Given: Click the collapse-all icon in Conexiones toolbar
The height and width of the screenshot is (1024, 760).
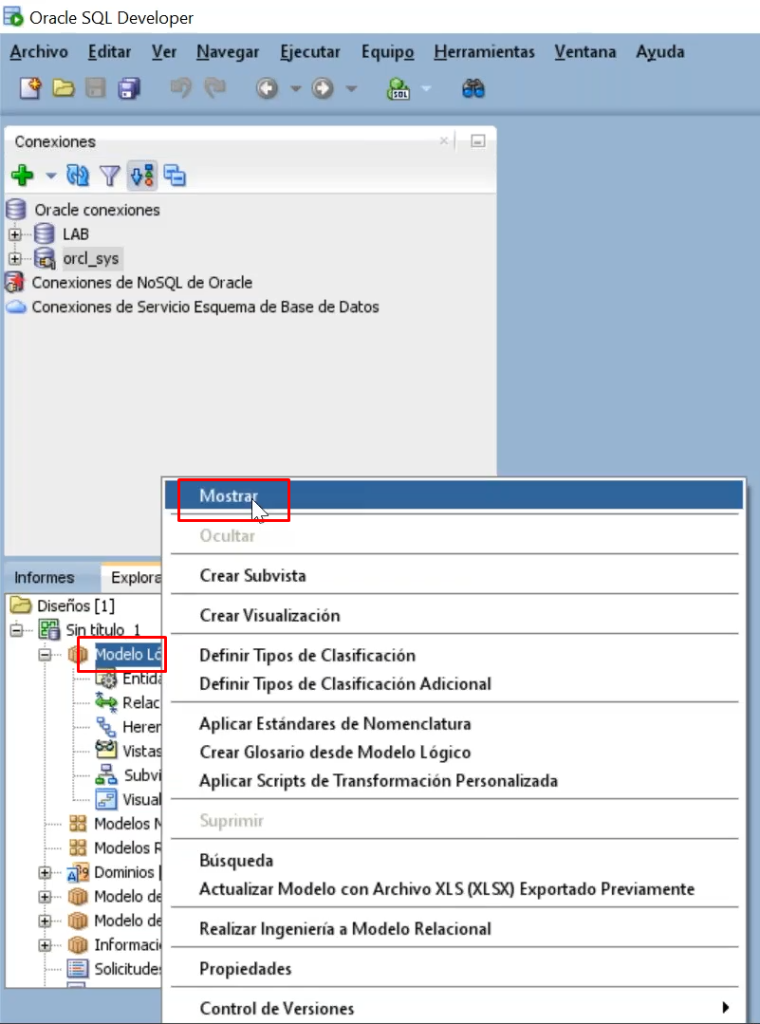Looking at the screenshot, I should [174, 175].
